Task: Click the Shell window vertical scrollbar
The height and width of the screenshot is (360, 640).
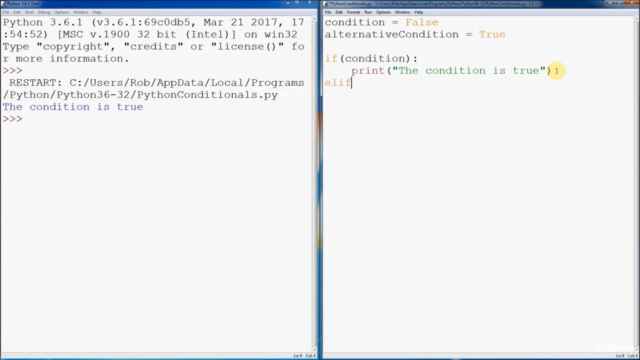Action: click(x=314, y=184)
